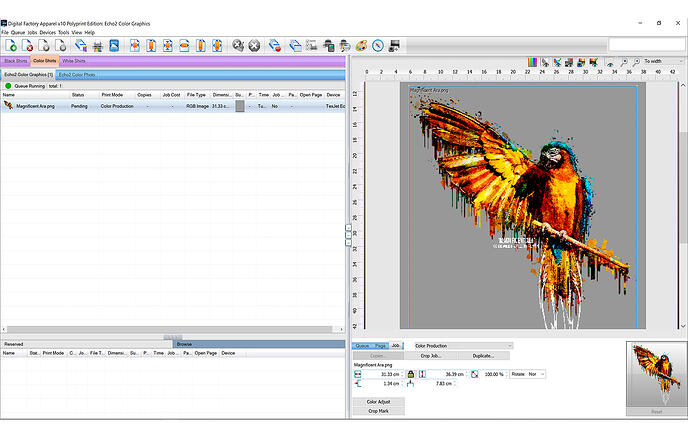Click the Reset button under thumbnail
This screenshot has height=442, width=688.
pos(656,412)
